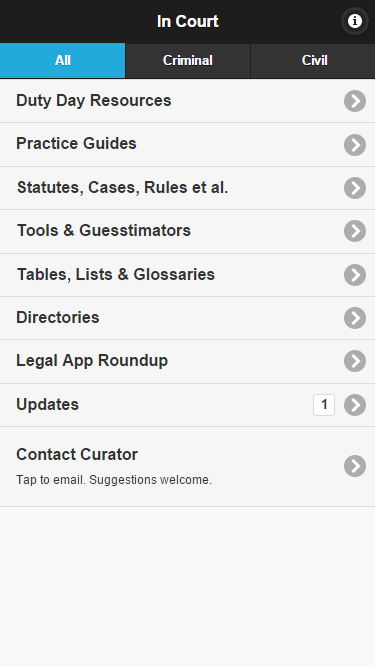Tap the chevron arrow beside Duty Day Resources
Image resolution: width=375 pixels, height=667 pixels.
355,101
